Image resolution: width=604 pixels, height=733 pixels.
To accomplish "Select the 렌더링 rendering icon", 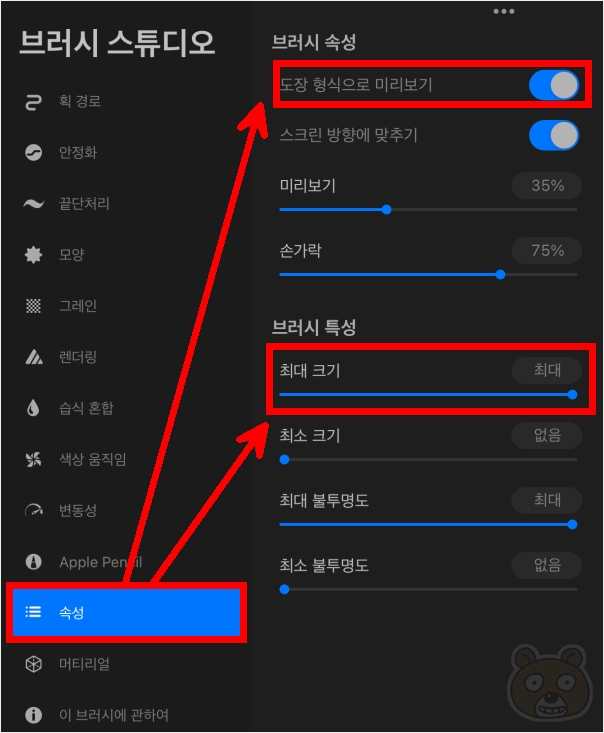I will click(34, 357).
